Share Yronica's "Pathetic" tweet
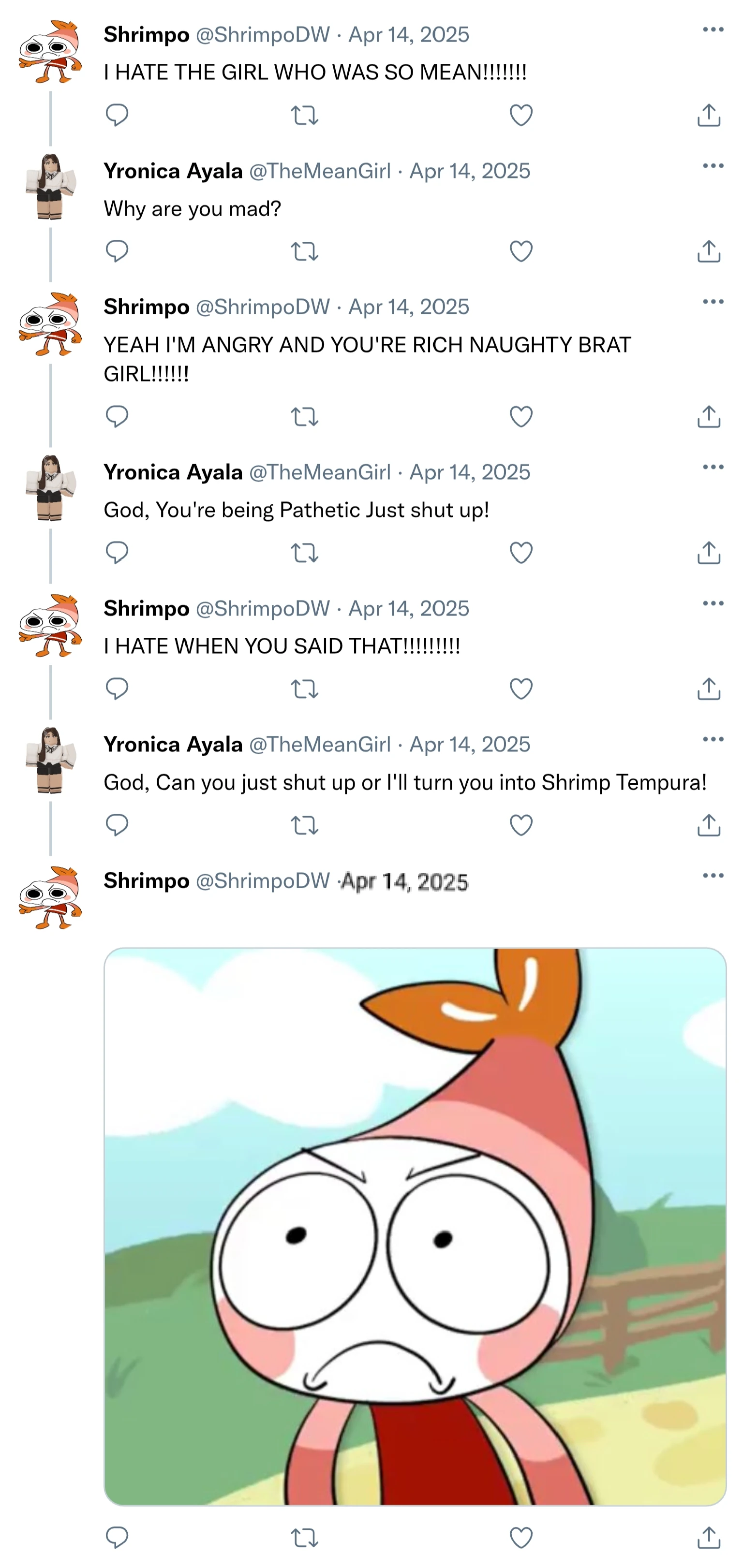The height and width of the screenshot is (1568, 743). click(709, 553)
